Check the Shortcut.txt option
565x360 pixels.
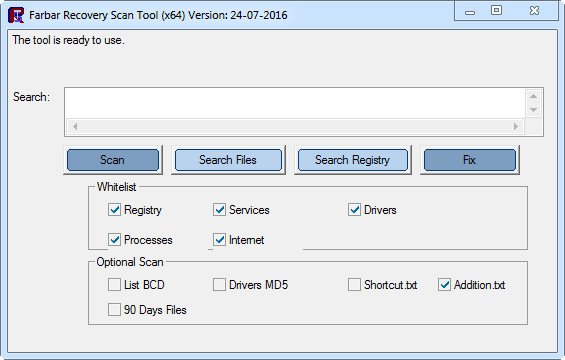pos(354,285)
